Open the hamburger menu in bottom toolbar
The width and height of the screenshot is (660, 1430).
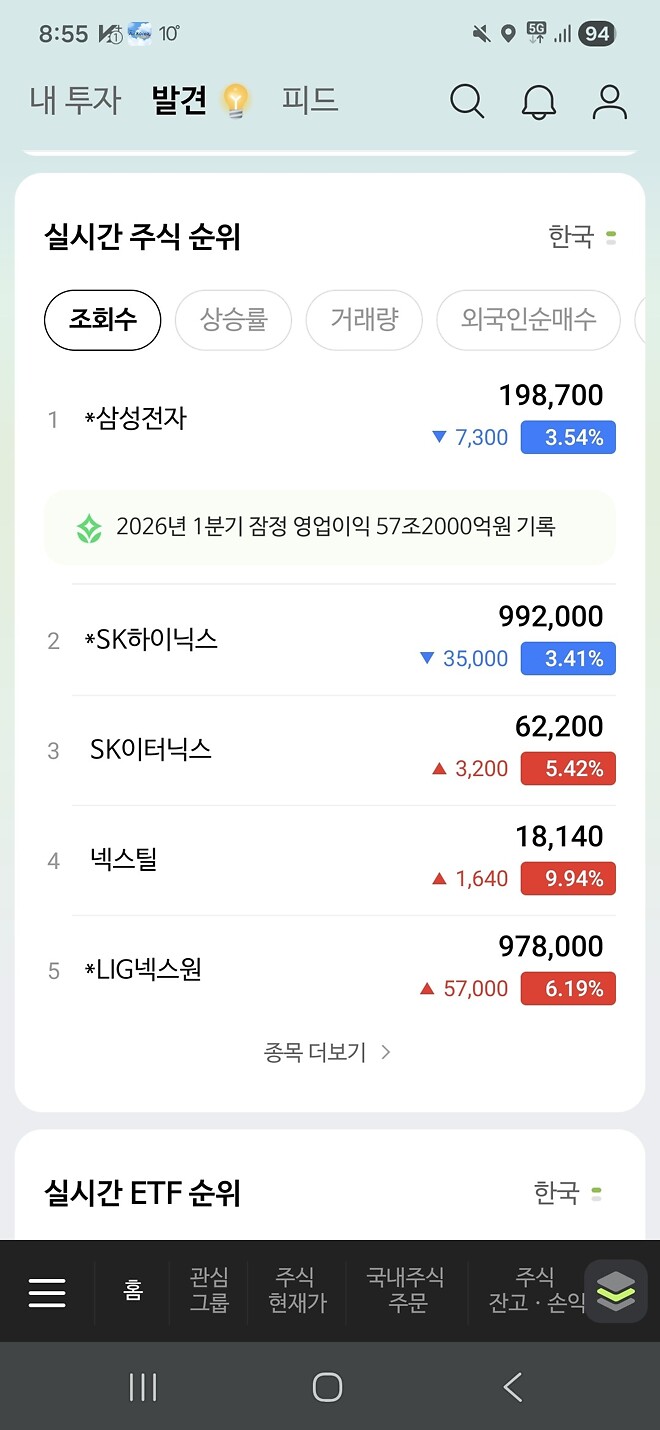tap(47, 1291)
